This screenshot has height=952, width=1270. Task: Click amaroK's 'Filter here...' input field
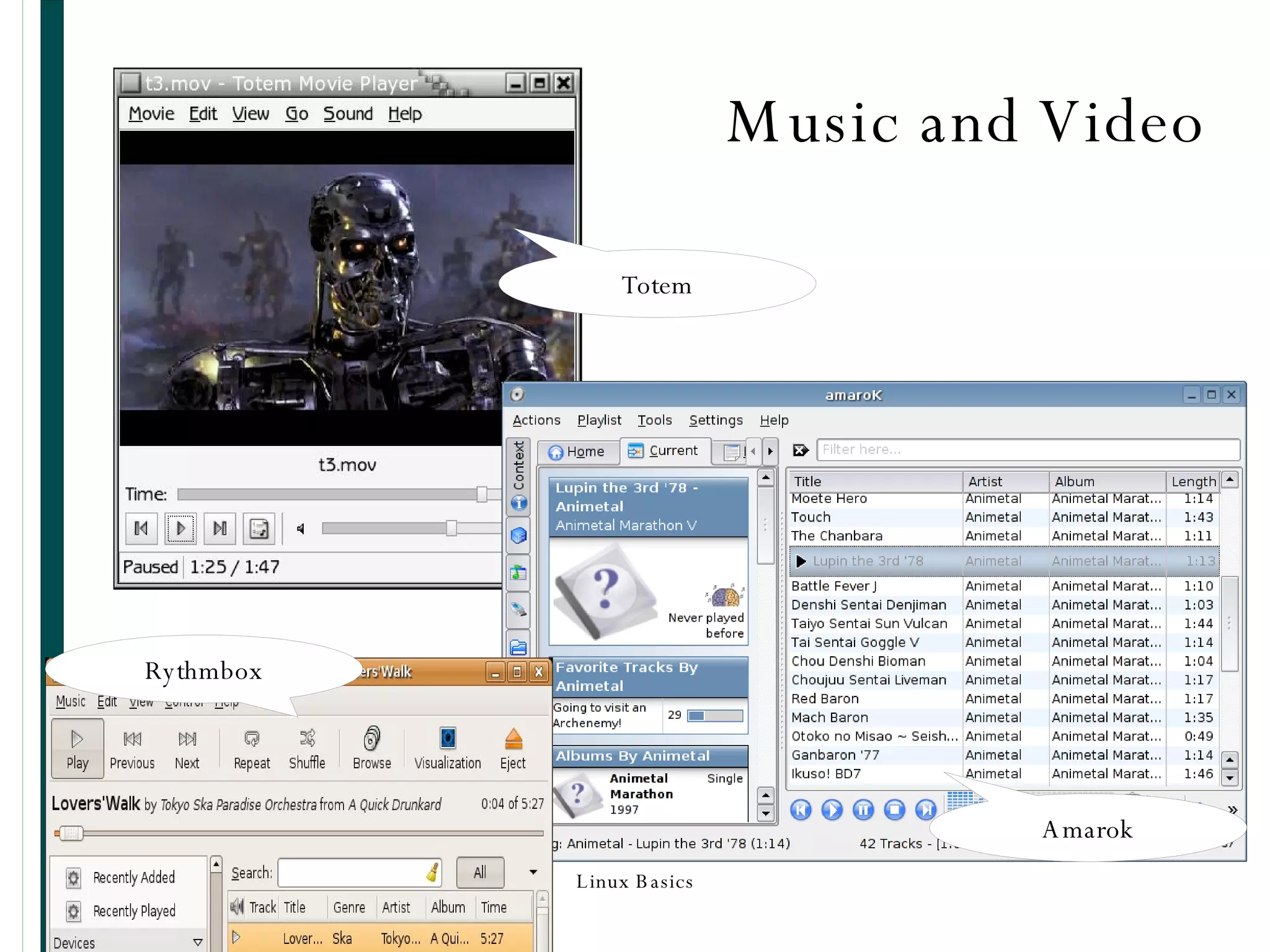point(1028,450)
